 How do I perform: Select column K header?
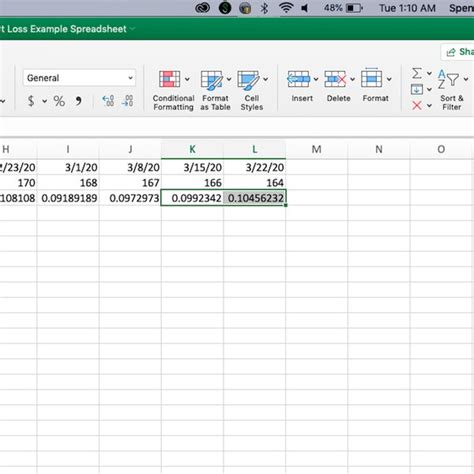(x=192, y=149)
